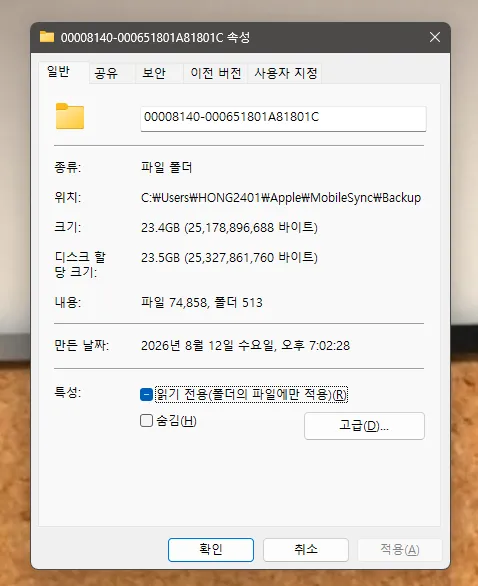The width and height of the screenshot is (478, 586).
Task: Switch to the 공유 tab
Action: coord(106,73)
